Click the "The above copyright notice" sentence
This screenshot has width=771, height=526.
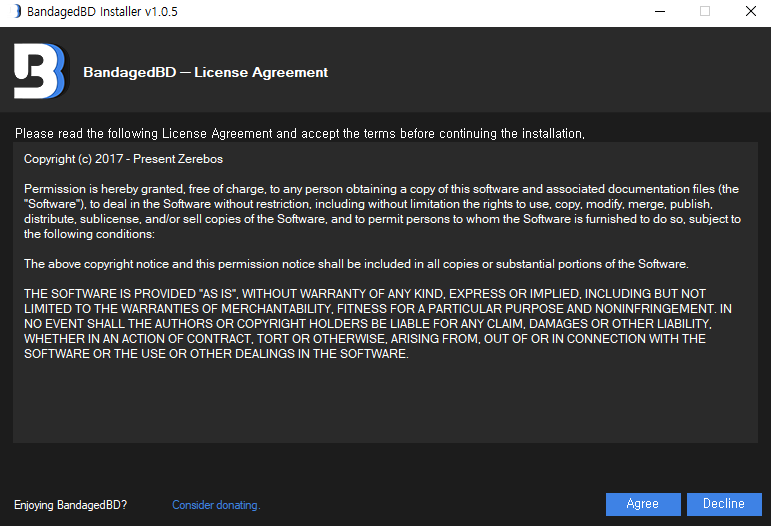(356, 264)
